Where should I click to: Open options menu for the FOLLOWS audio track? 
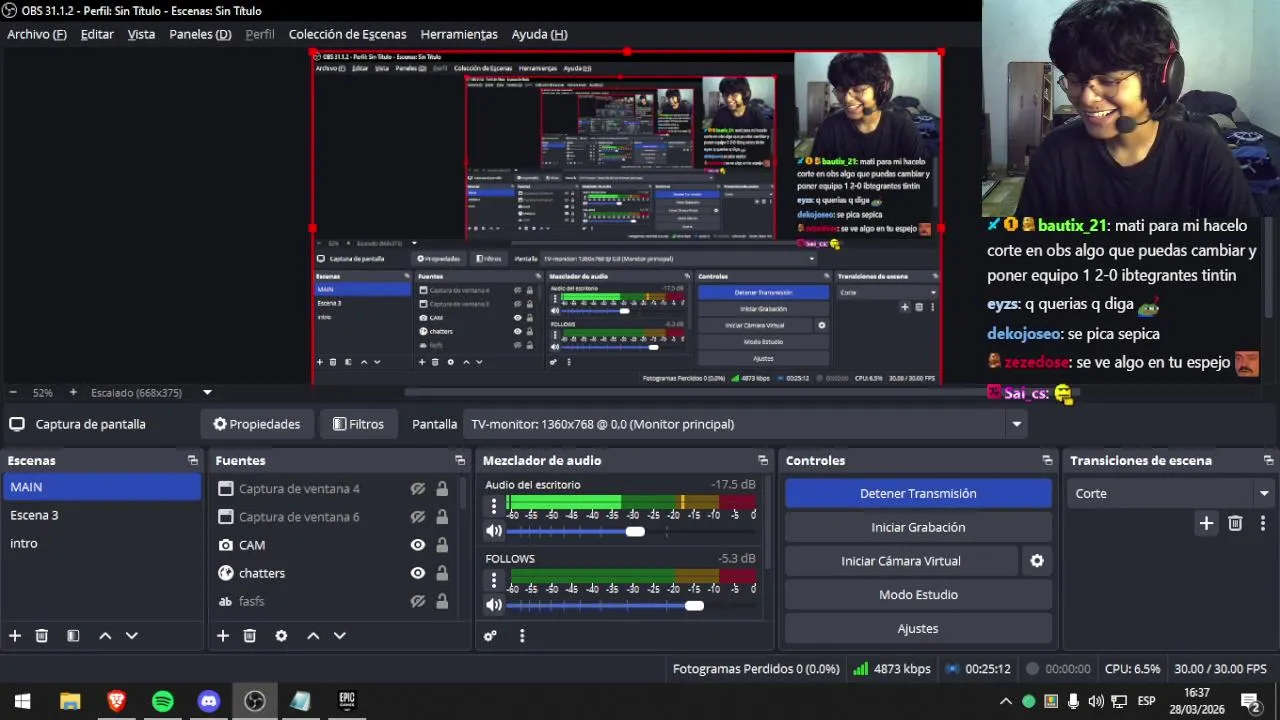pos(493,581)
